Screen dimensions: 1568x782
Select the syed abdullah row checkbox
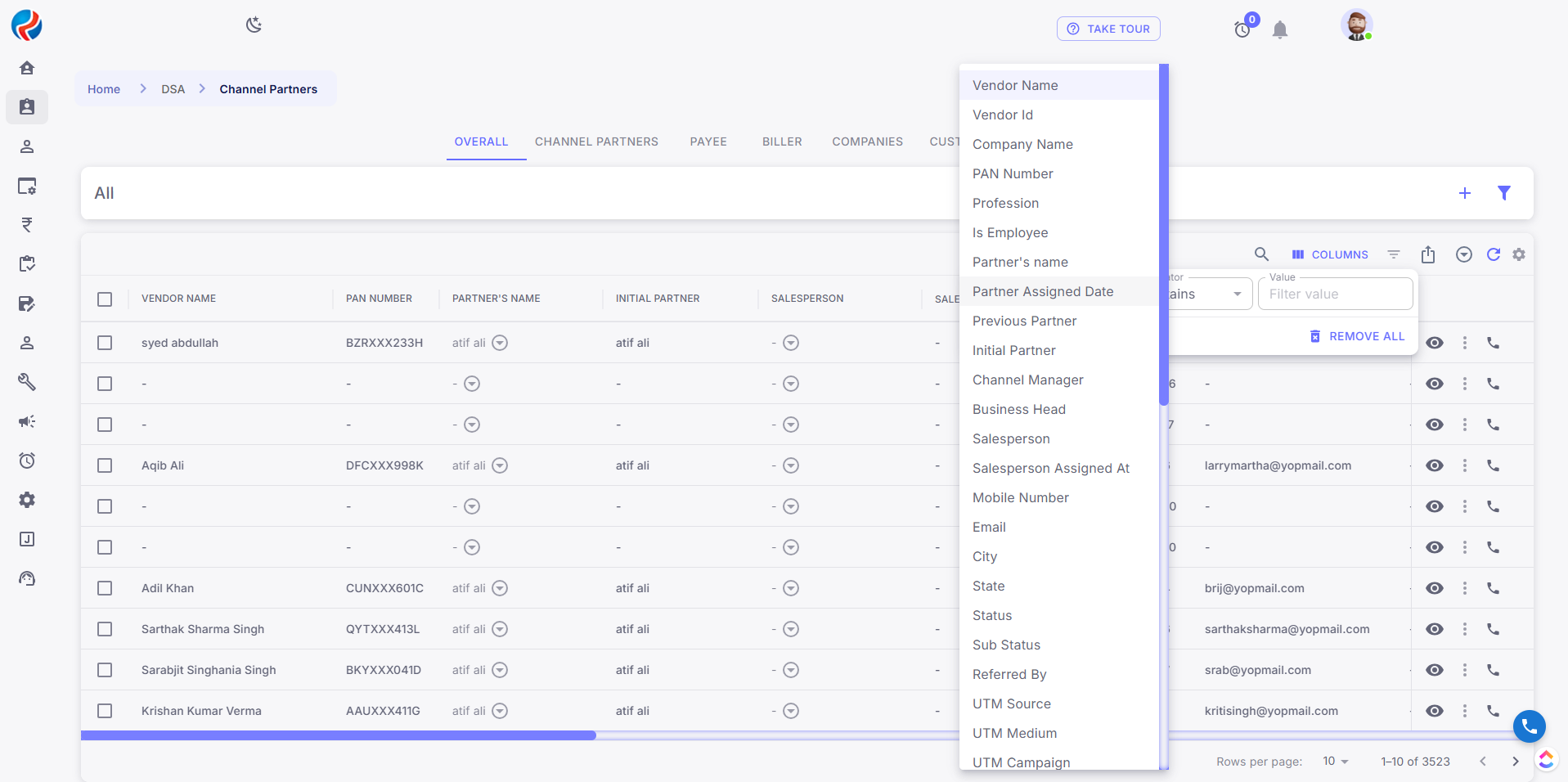pos(105,343)
